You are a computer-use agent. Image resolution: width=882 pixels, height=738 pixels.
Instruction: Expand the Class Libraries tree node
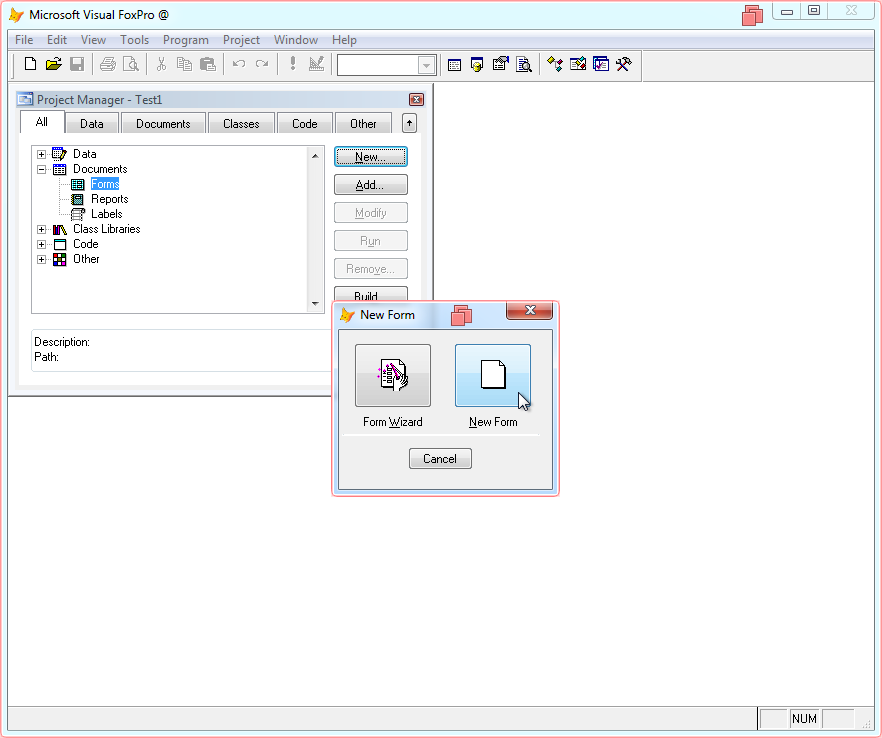pyautogui.click(x=42, y=230)
